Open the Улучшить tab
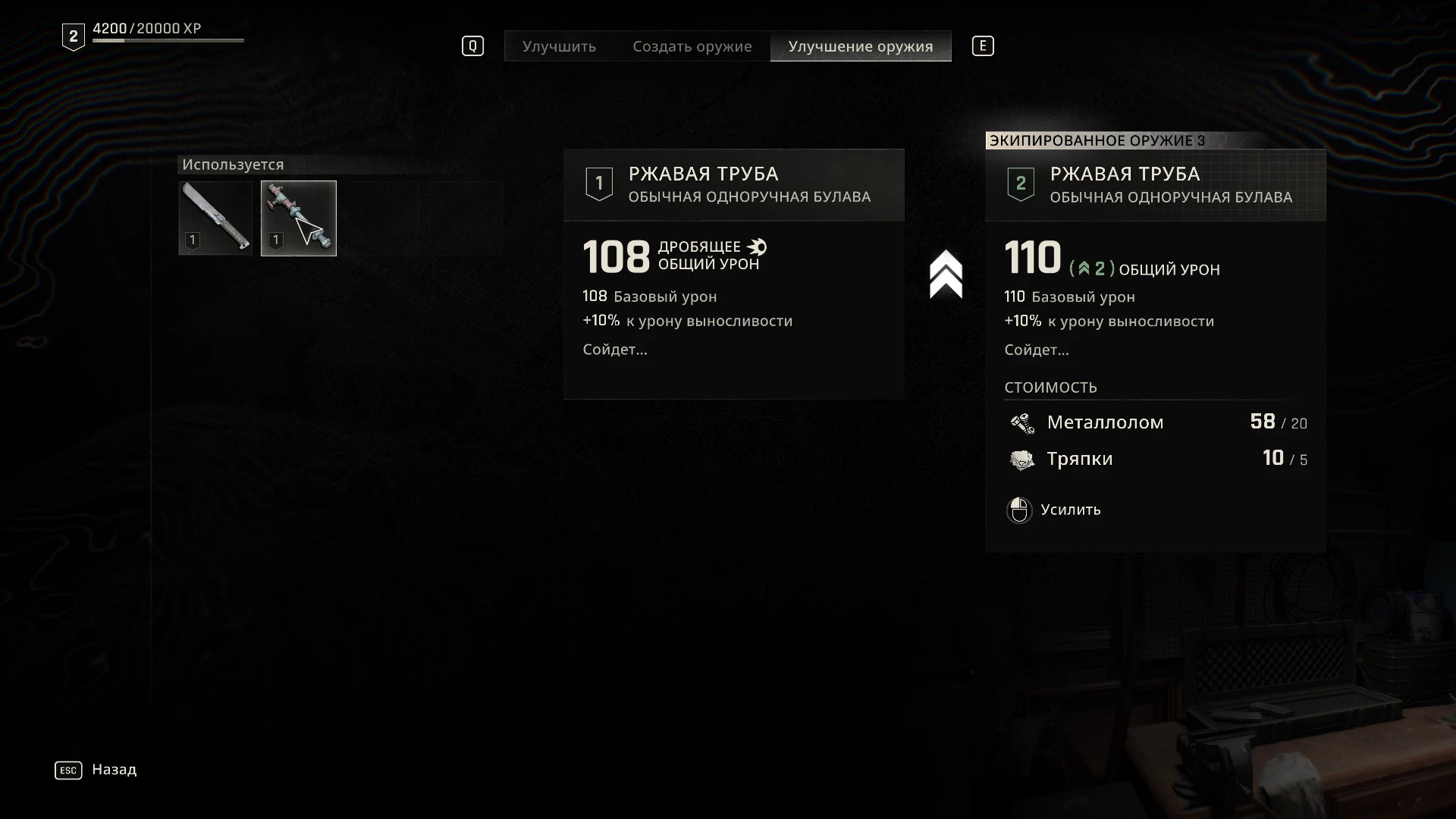This screenshot has width=1456, height=819. click(x=559, y=46)
